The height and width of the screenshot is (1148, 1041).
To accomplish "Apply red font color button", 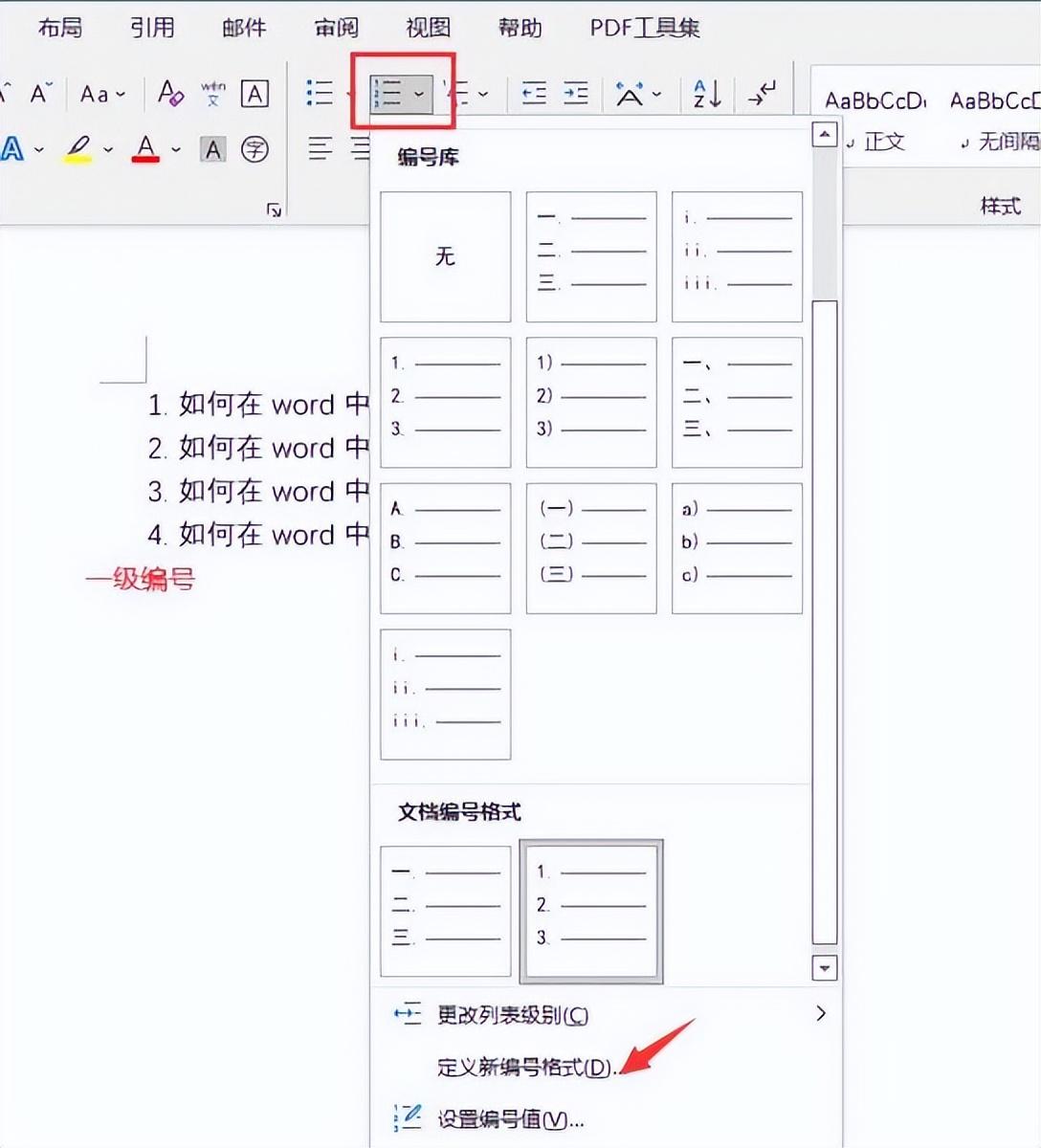I will pyautogui.click(x=145, y=149).
